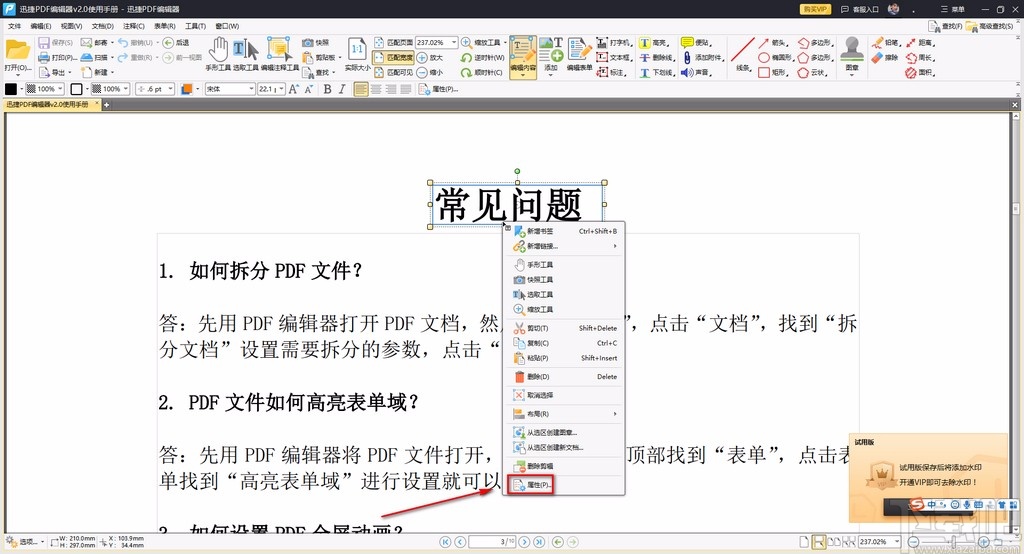Open a file with 打开 folder icon
The height and width of the screenshot is (554, 1024).
tap(17, 55)
